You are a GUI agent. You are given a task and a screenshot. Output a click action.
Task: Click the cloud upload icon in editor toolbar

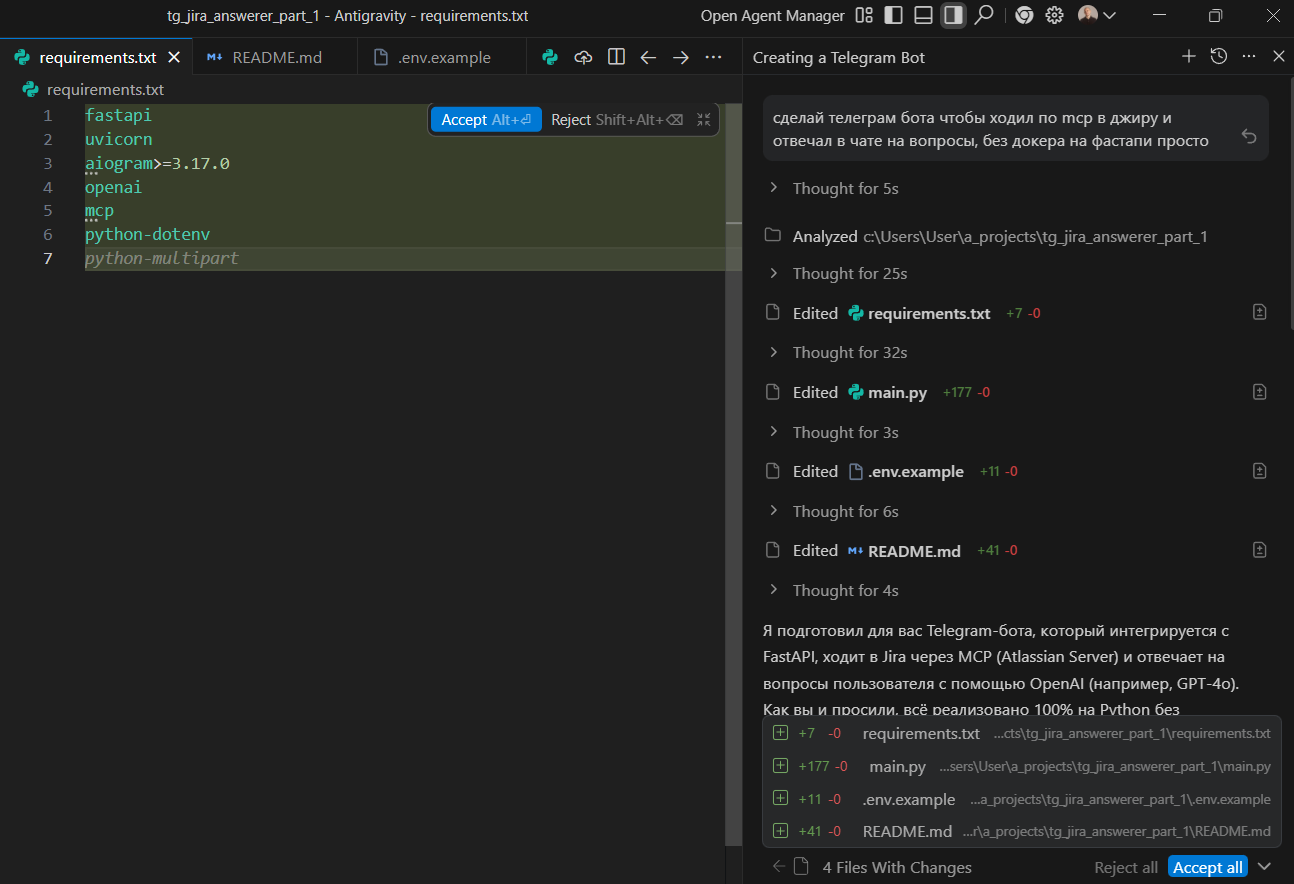[583, 57]
